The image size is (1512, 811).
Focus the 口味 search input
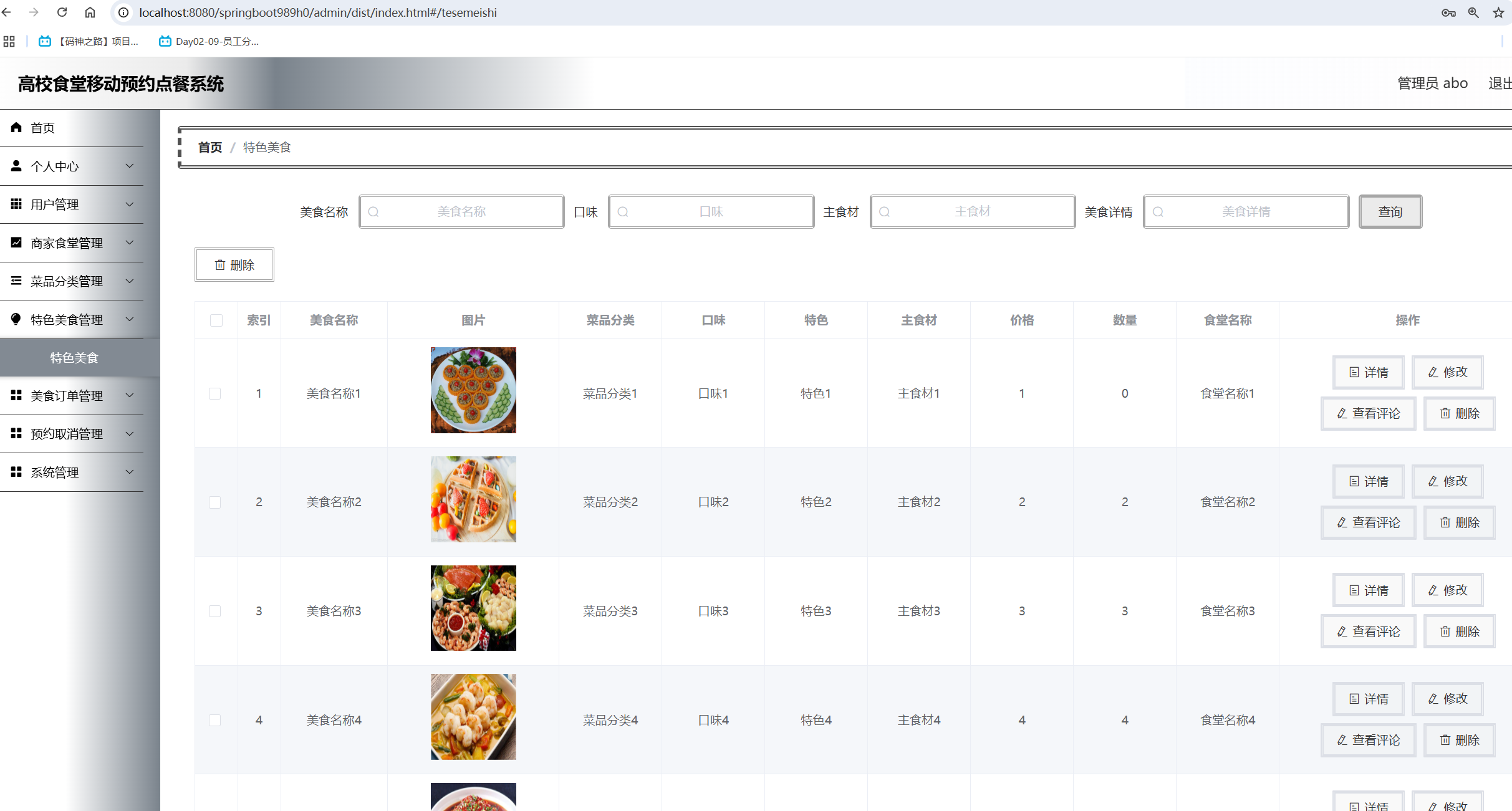[x=711, y=212]
